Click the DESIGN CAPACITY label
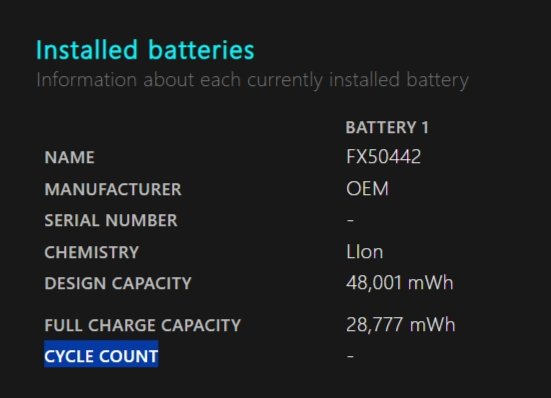The image size is (551, 398). pyautogui.click(x=118, y=283)
